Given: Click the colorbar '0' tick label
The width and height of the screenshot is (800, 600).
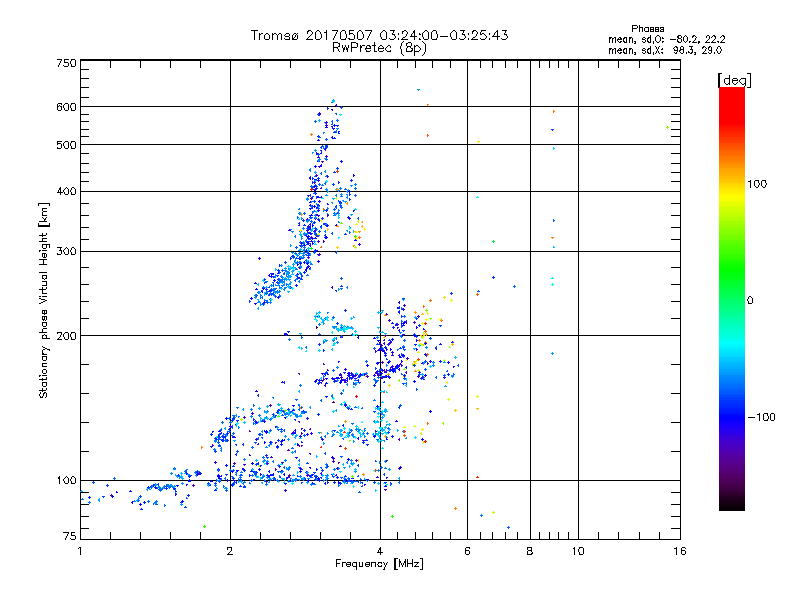Looking at the screenshot, I should coord(750,301).
